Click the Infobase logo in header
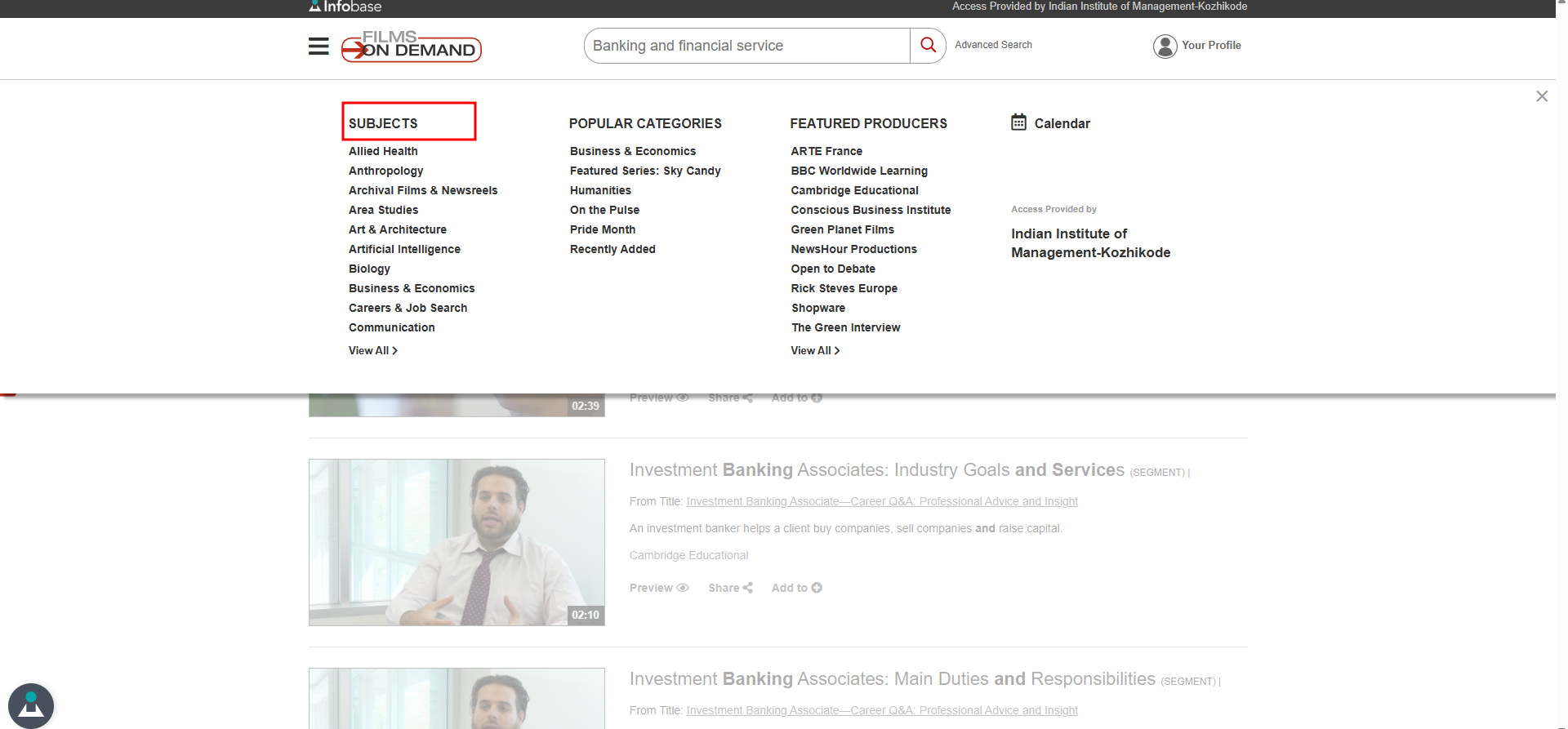The height and width of the screenshot is (729, 1568). pos(345,7)
